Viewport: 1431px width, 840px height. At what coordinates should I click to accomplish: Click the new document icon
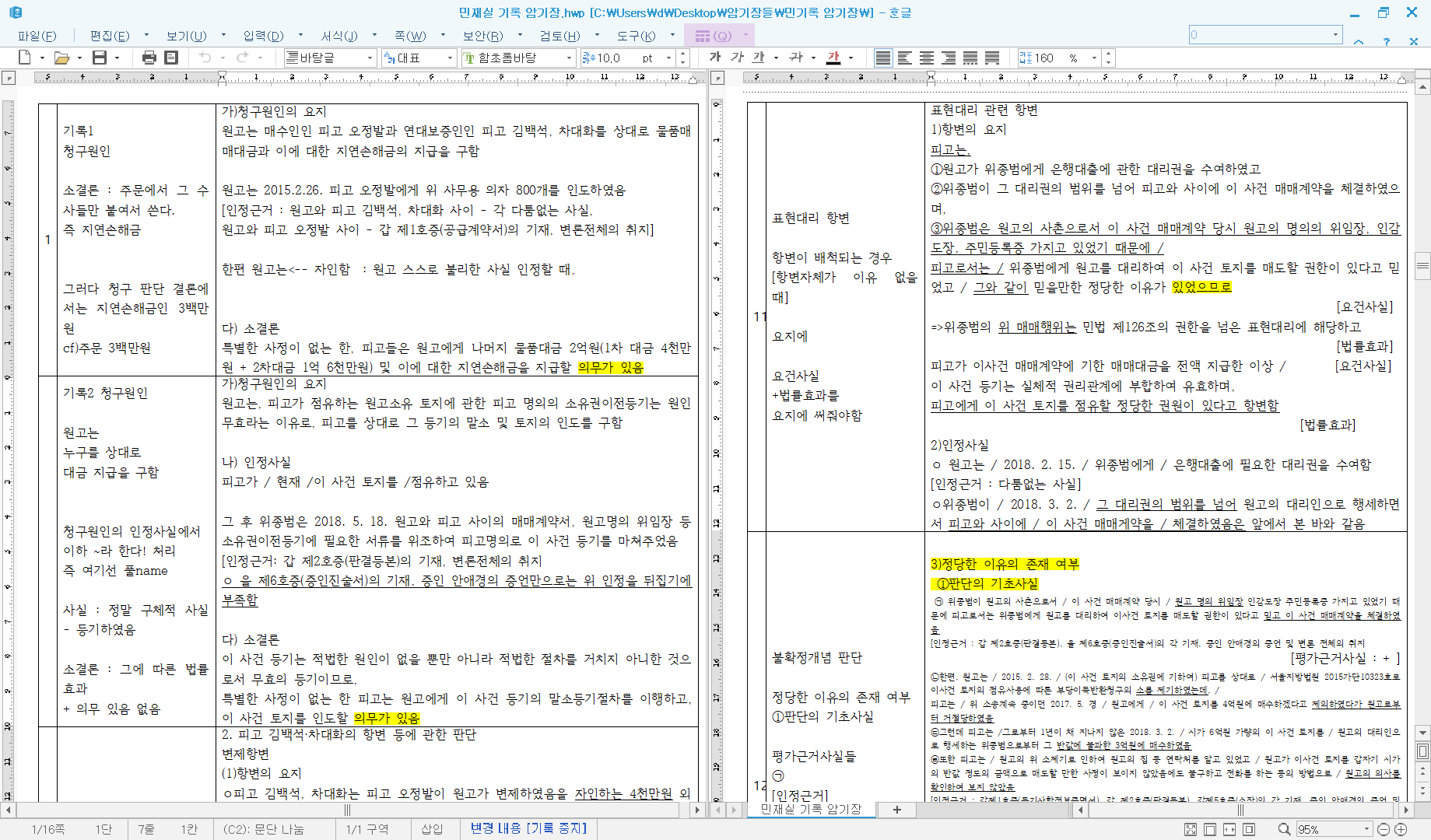tap(24, 58)
